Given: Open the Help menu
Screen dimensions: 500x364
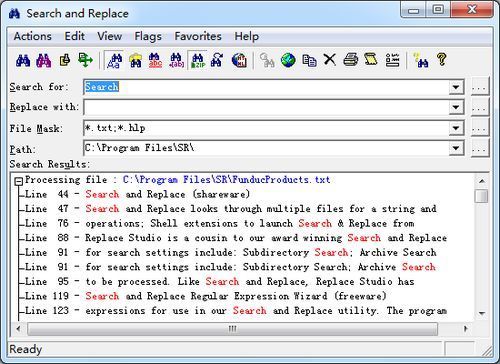Looking at the screenshot, I should tap(246, 36).
